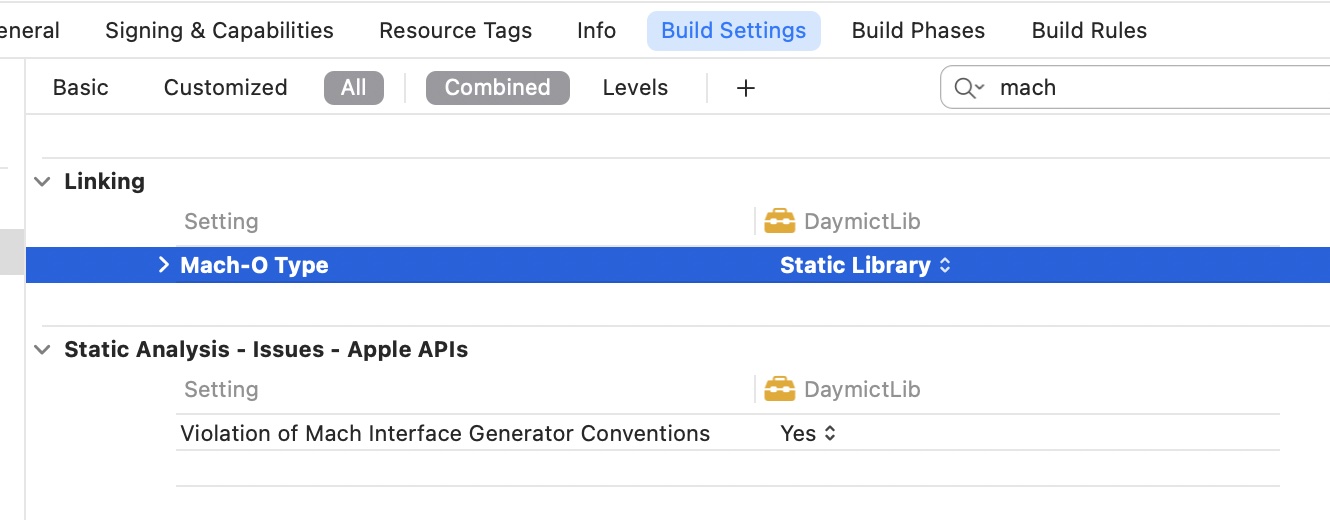This screenshot has width=1330, height=520.
Task: Open the Build Rules tab
Action: 1089,31
